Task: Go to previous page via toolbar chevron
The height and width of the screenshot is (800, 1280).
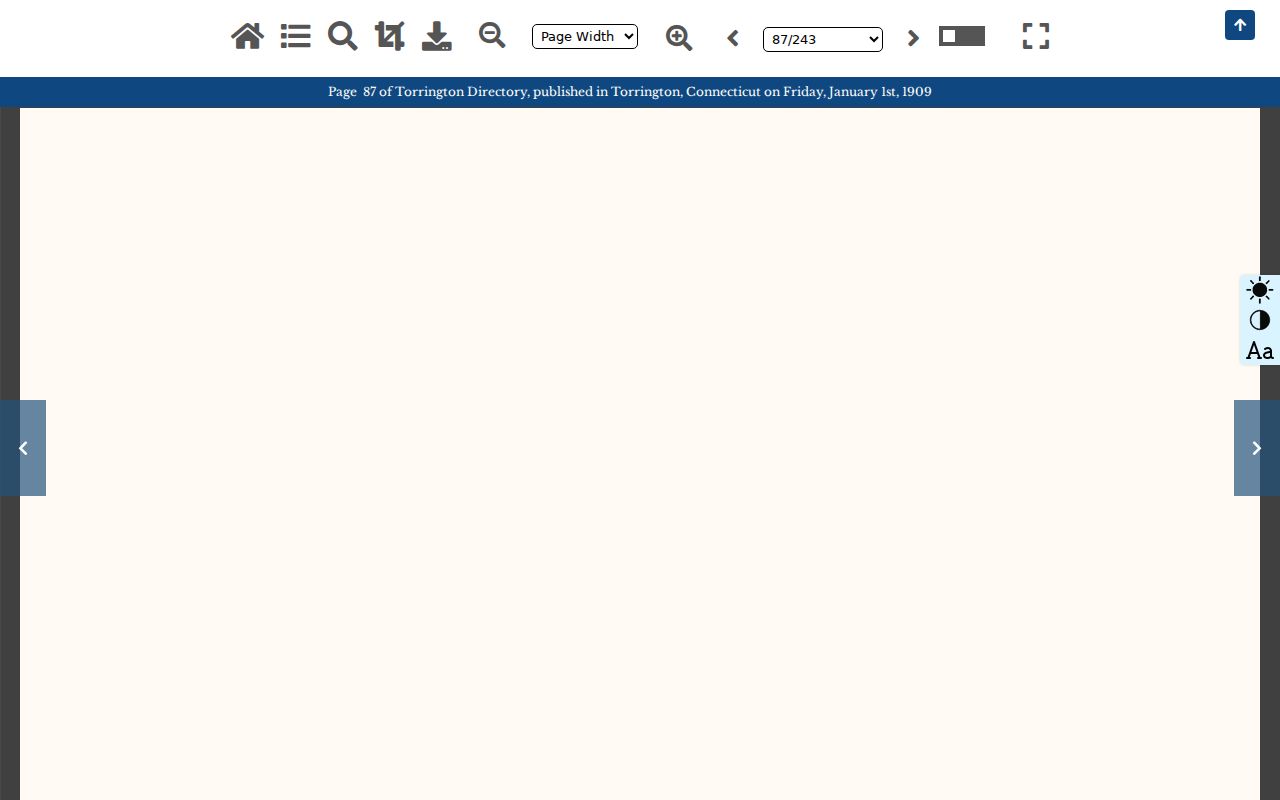Action: point(733,38)
